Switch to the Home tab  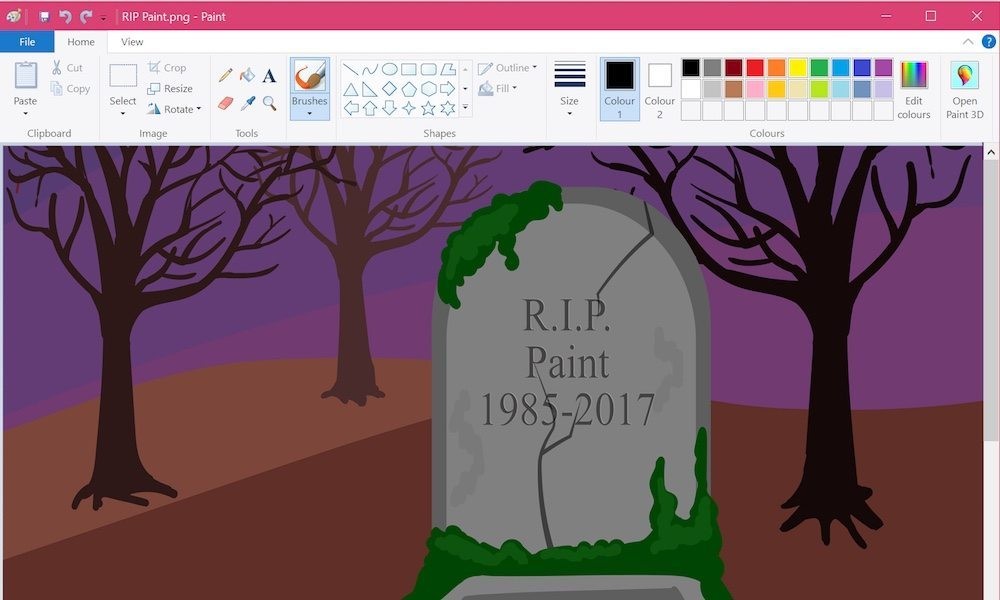[x=81, y=42]
